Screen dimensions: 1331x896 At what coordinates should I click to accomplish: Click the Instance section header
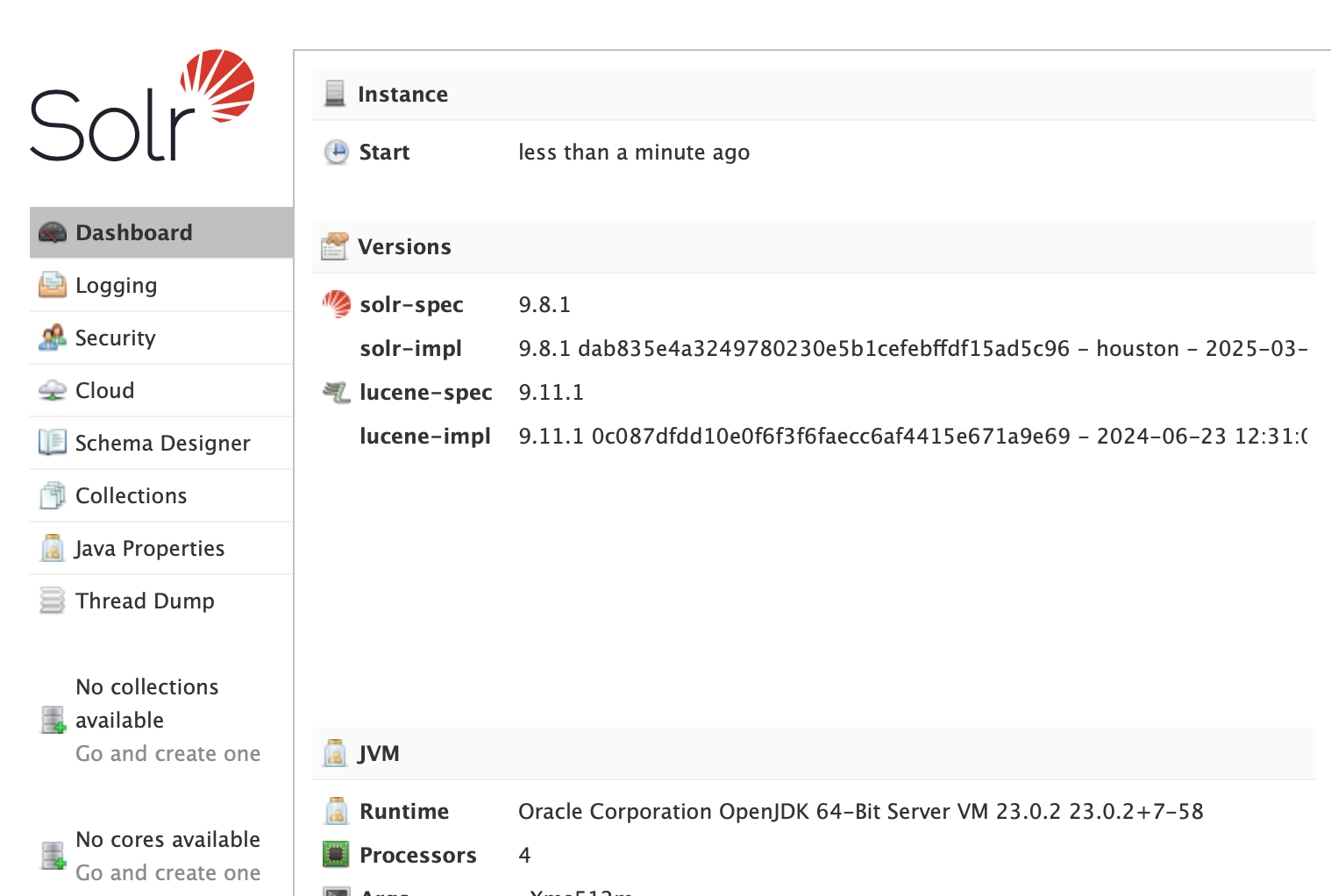coord(814,94)
